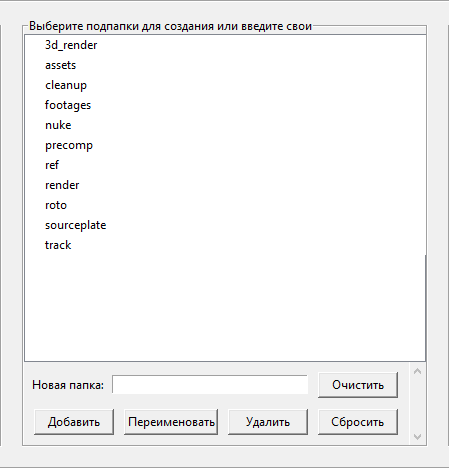Click empty area of subfolder list
The width and height of the screenshot is (449, 468).
225,307
